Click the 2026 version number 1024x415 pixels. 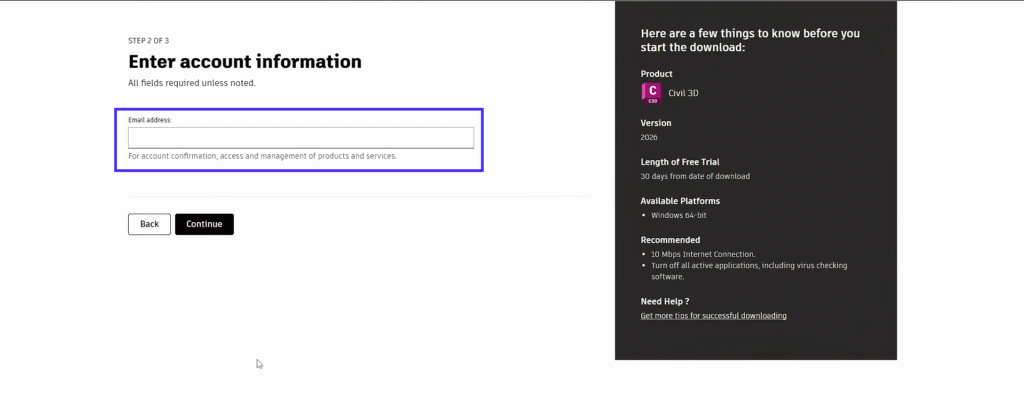point(649,137)
